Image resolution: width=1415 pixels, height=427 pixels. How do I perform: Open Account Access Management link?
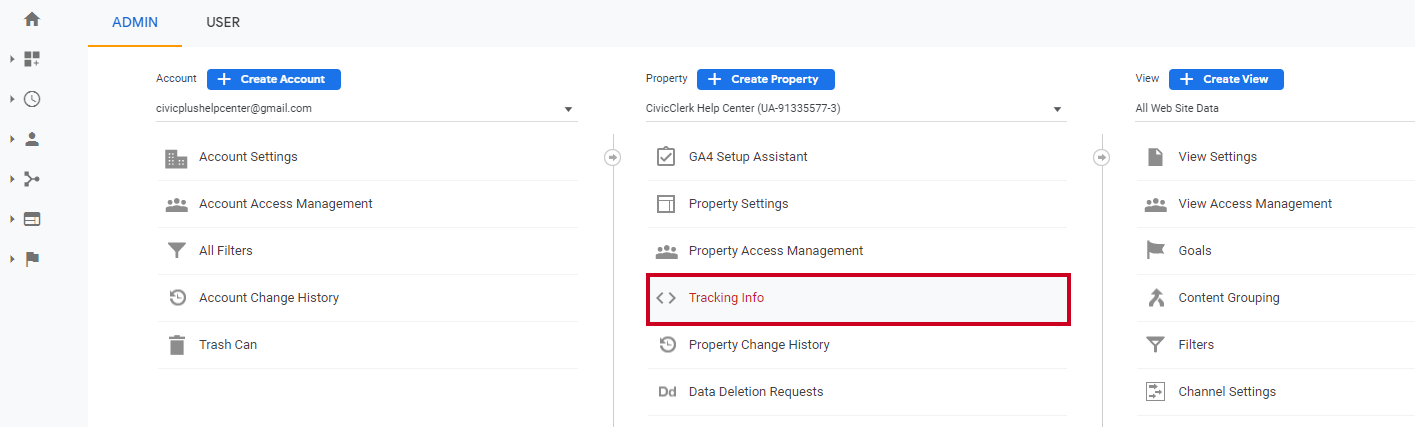[286, 204]
